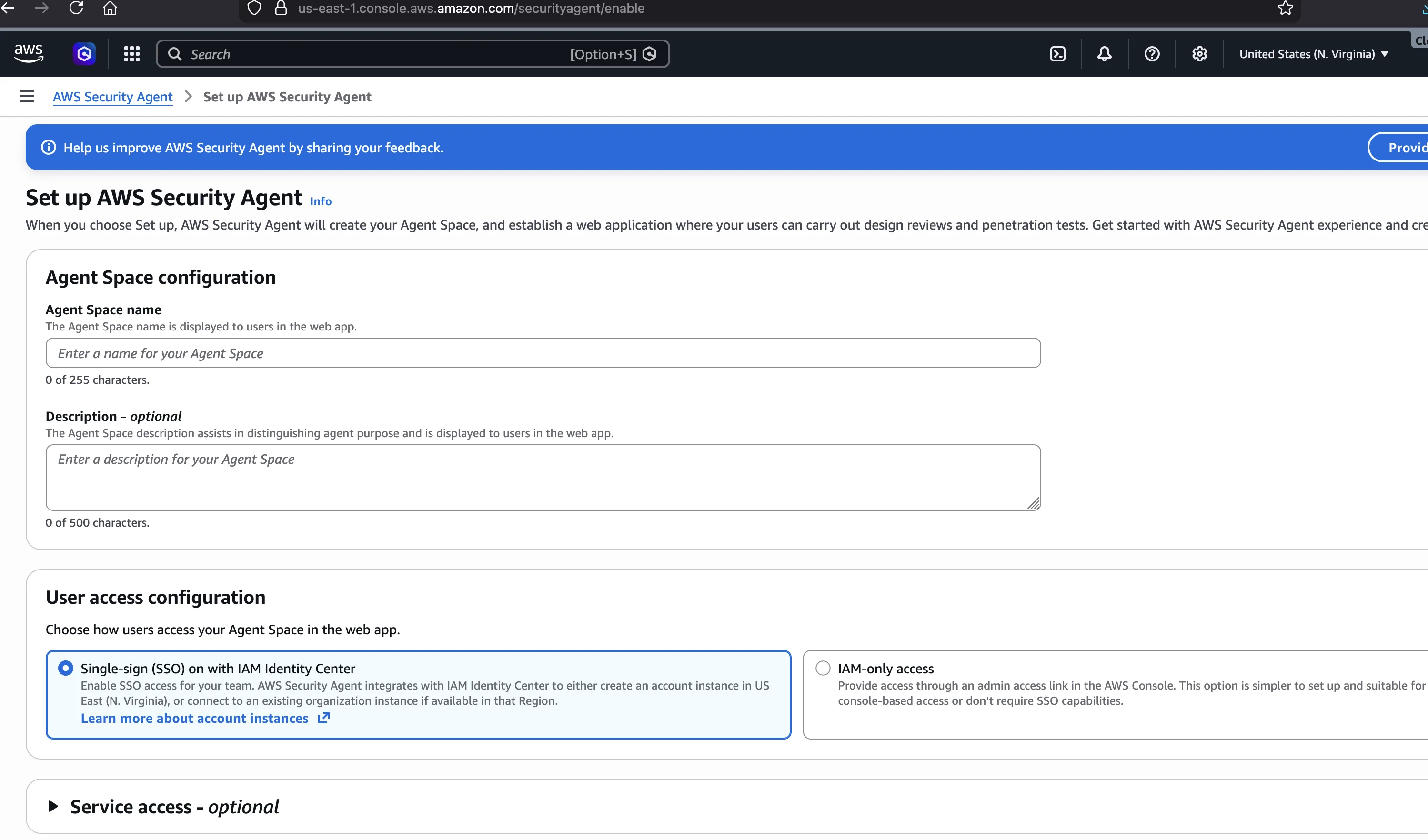Click the Agent Space configuration heading
The width and height of the screenshot is (1428, 840).
click(161, 278)
